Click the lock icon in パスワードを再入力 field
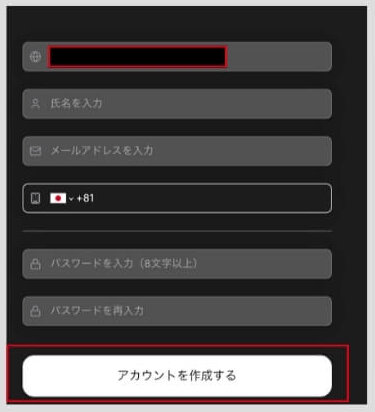The height and width of the screenshot is (412, 375). (x=35, y=311)
